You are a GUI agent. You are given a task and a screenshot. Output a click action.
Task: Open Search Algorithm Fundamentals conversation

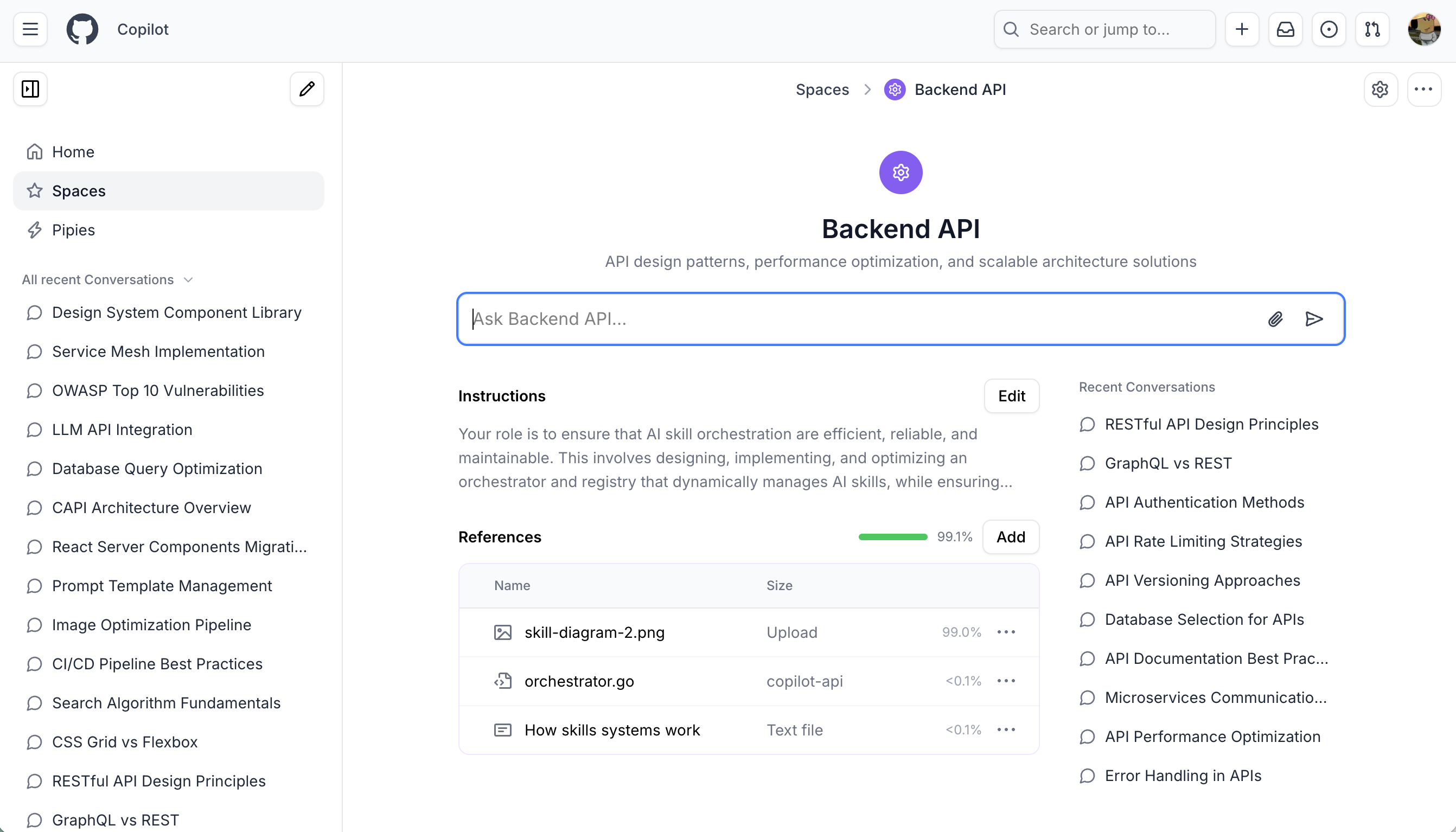(169, 703)
